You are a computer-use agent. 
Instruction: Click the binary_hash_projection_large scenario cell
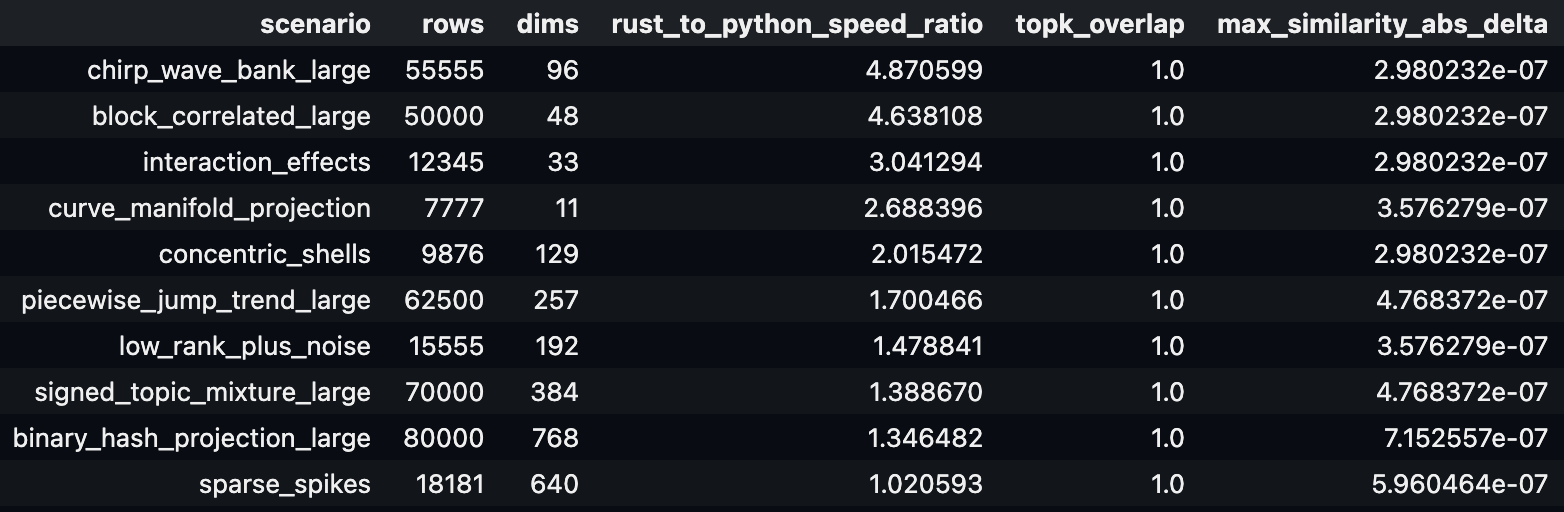tap(192, 438)
